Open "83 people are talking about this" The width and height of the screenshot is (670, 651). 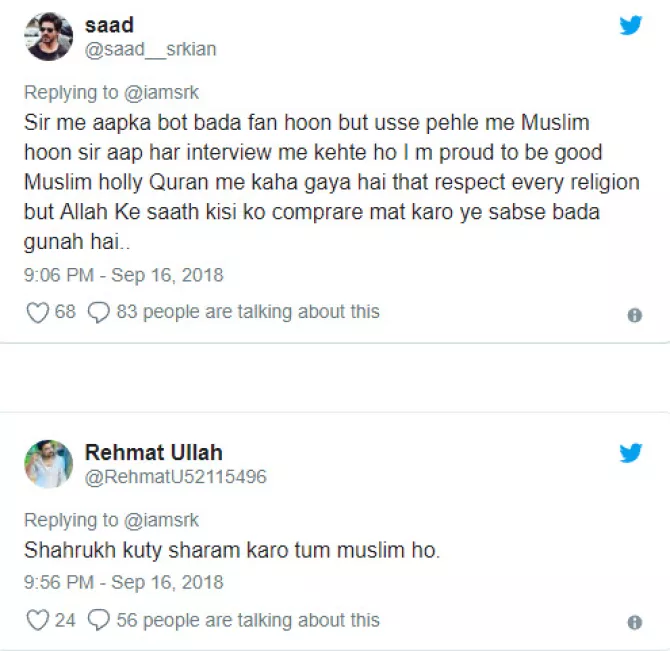click(x=248, y=312)
